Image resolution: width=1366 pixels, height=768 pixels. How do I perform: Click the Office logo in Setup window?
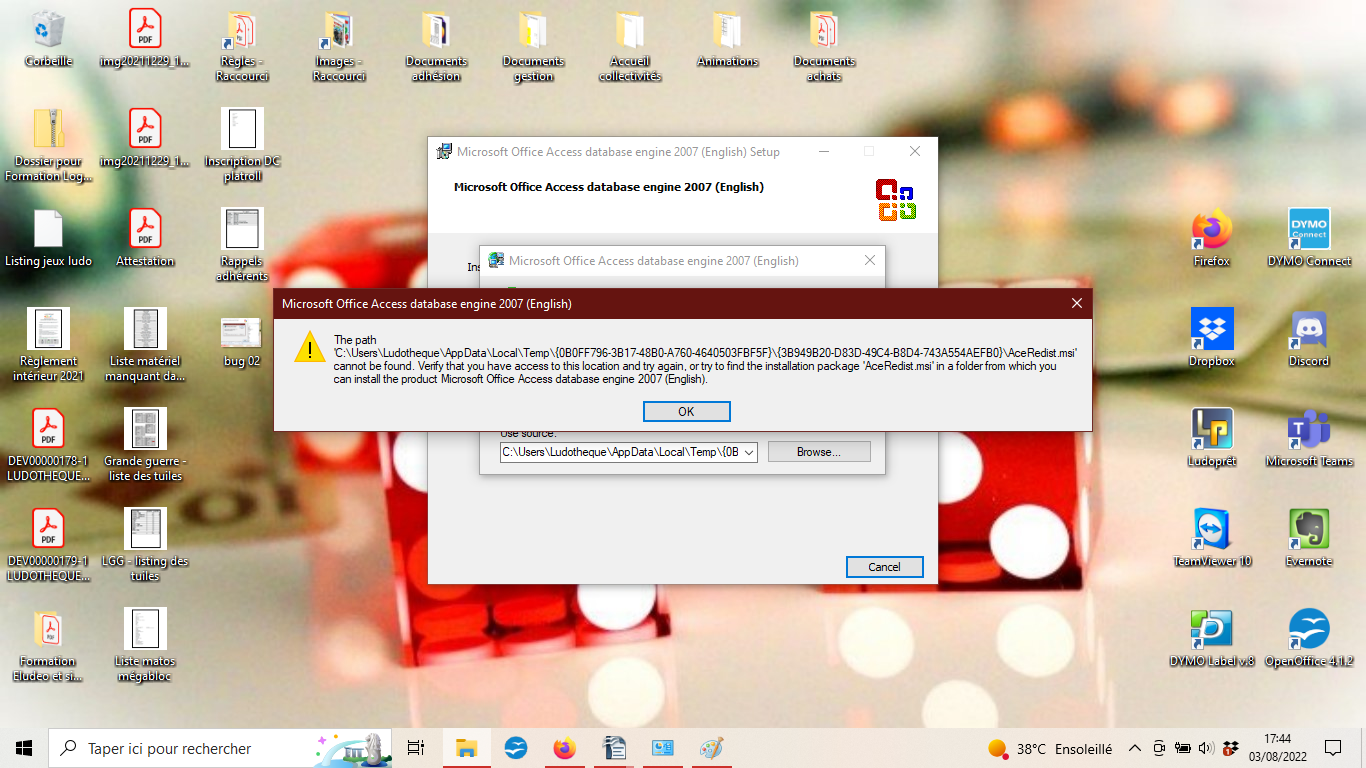click(x=896, y=200)
